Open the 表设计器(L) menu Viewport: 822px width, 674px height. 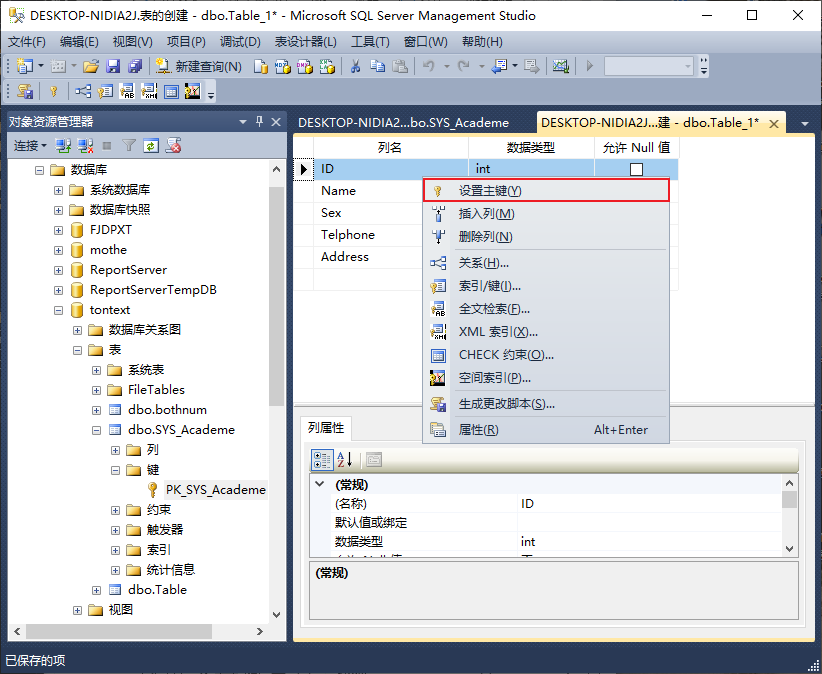tap(306, 41)
